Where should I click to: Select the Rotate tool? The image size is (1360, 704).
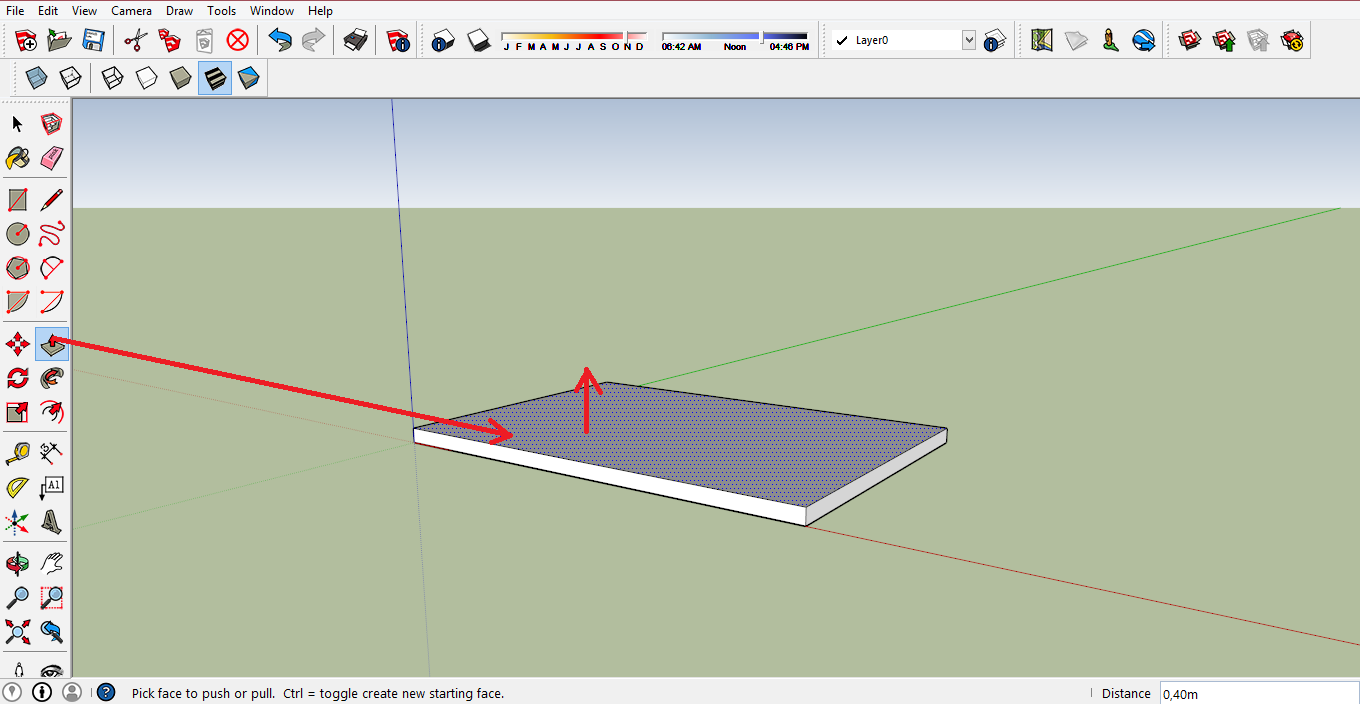click(17, 378)
